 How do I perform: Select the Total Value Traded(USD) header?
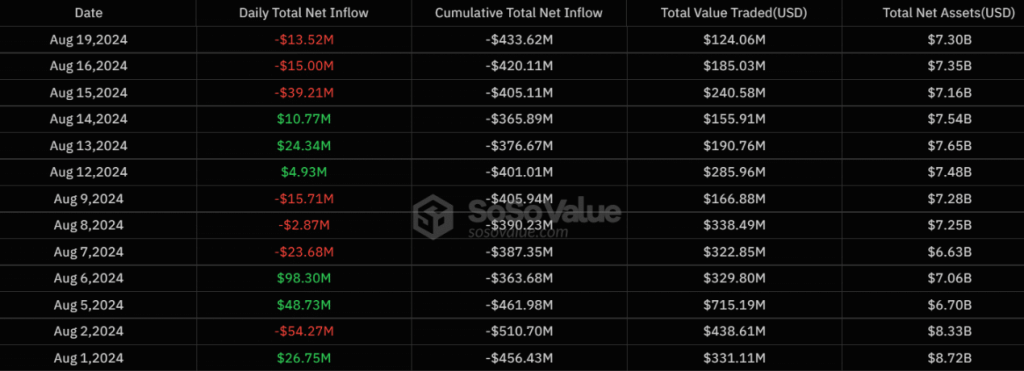click(x=734, y=12)
